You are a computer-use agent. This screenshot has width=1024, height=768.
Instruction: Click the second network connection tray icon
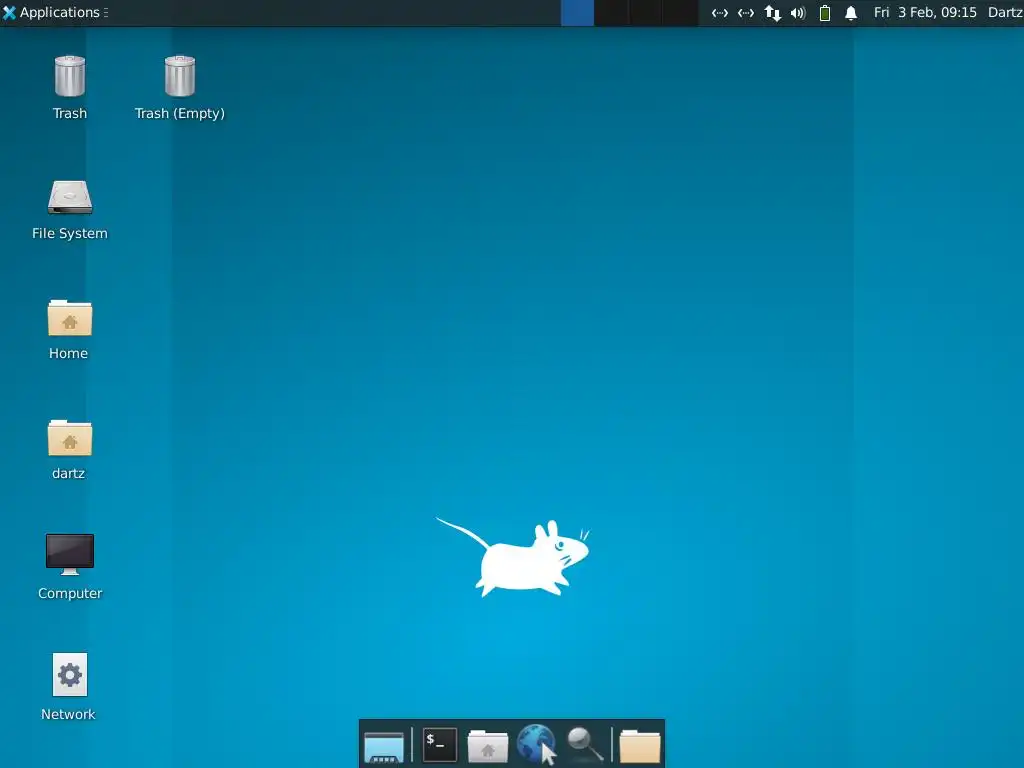746,13
